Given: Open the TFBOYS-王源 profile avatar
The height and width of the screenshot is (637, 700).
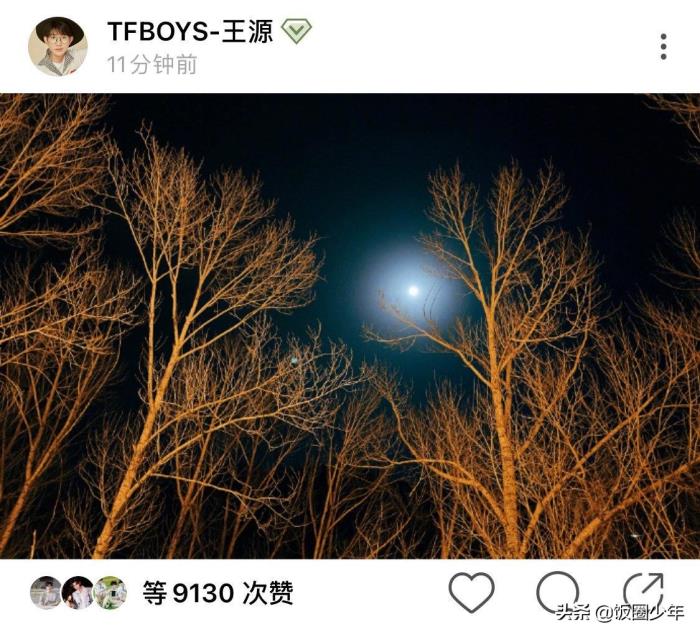Looking at the screenshot, I should pyautogui.click(x=58, y=46).
